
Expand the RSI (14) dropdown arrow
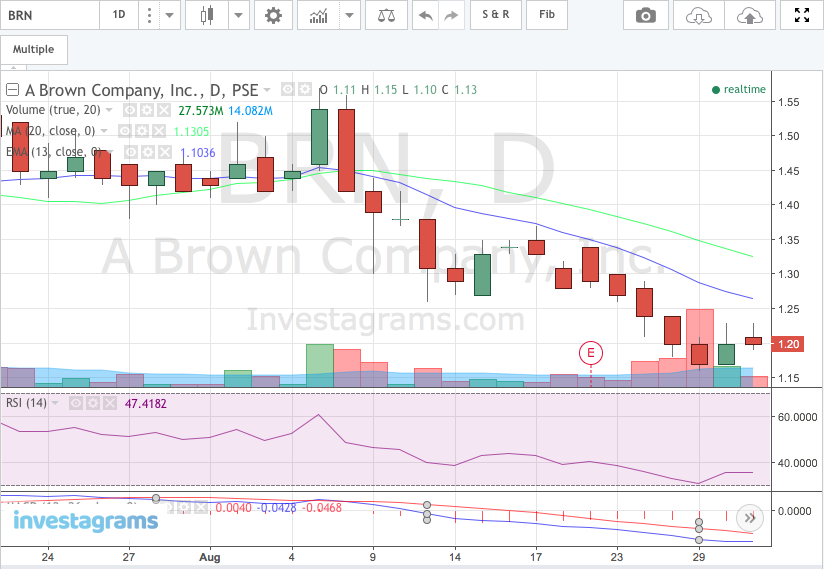(x=55, y=403)
